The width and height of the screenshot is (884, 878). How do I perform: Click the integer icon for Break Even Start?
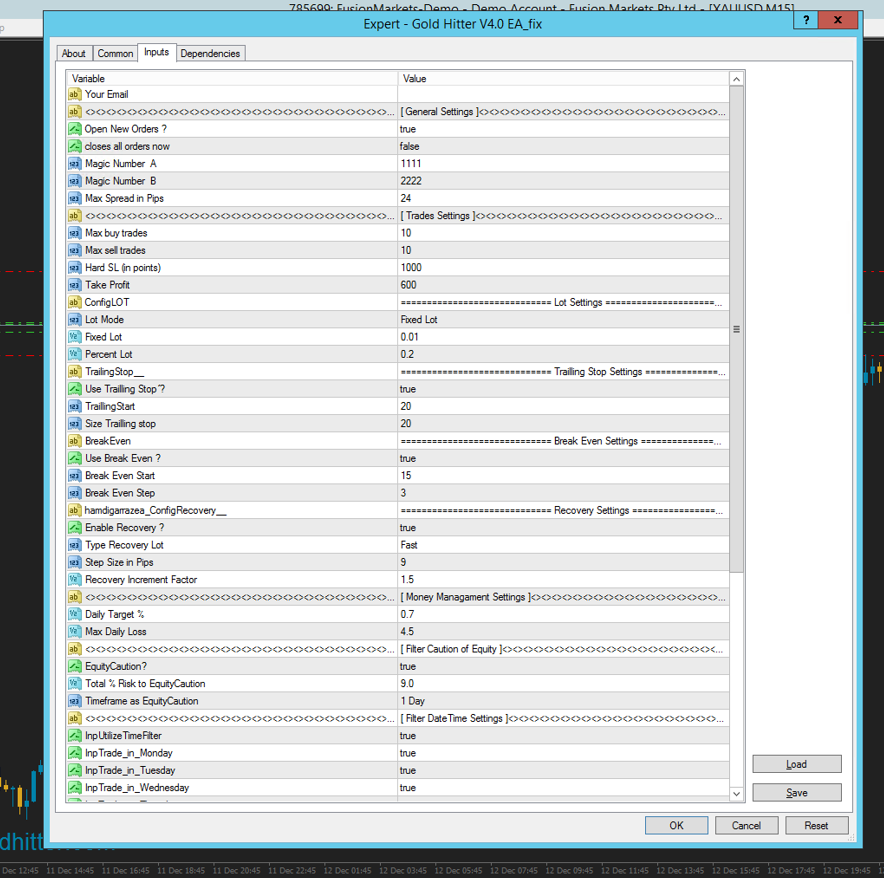74,475
